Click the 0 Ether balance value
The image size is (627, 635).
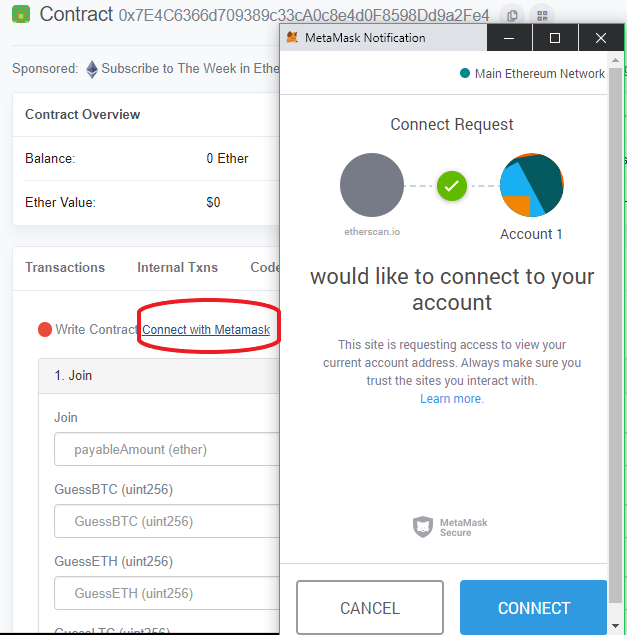point(227,158)
